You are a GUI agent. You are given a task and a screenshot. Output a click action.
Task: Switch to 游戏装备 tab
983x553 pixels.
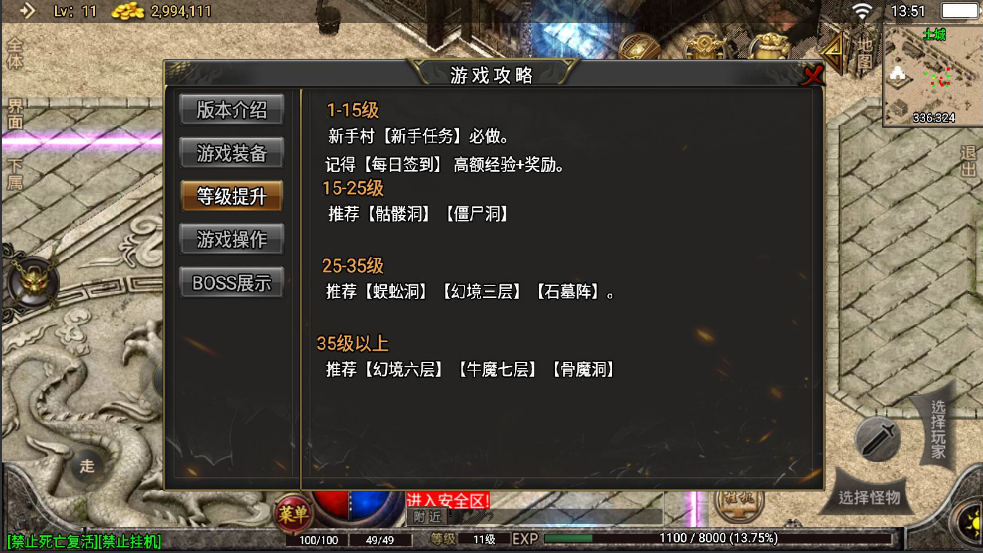click(x=231, y=153)
